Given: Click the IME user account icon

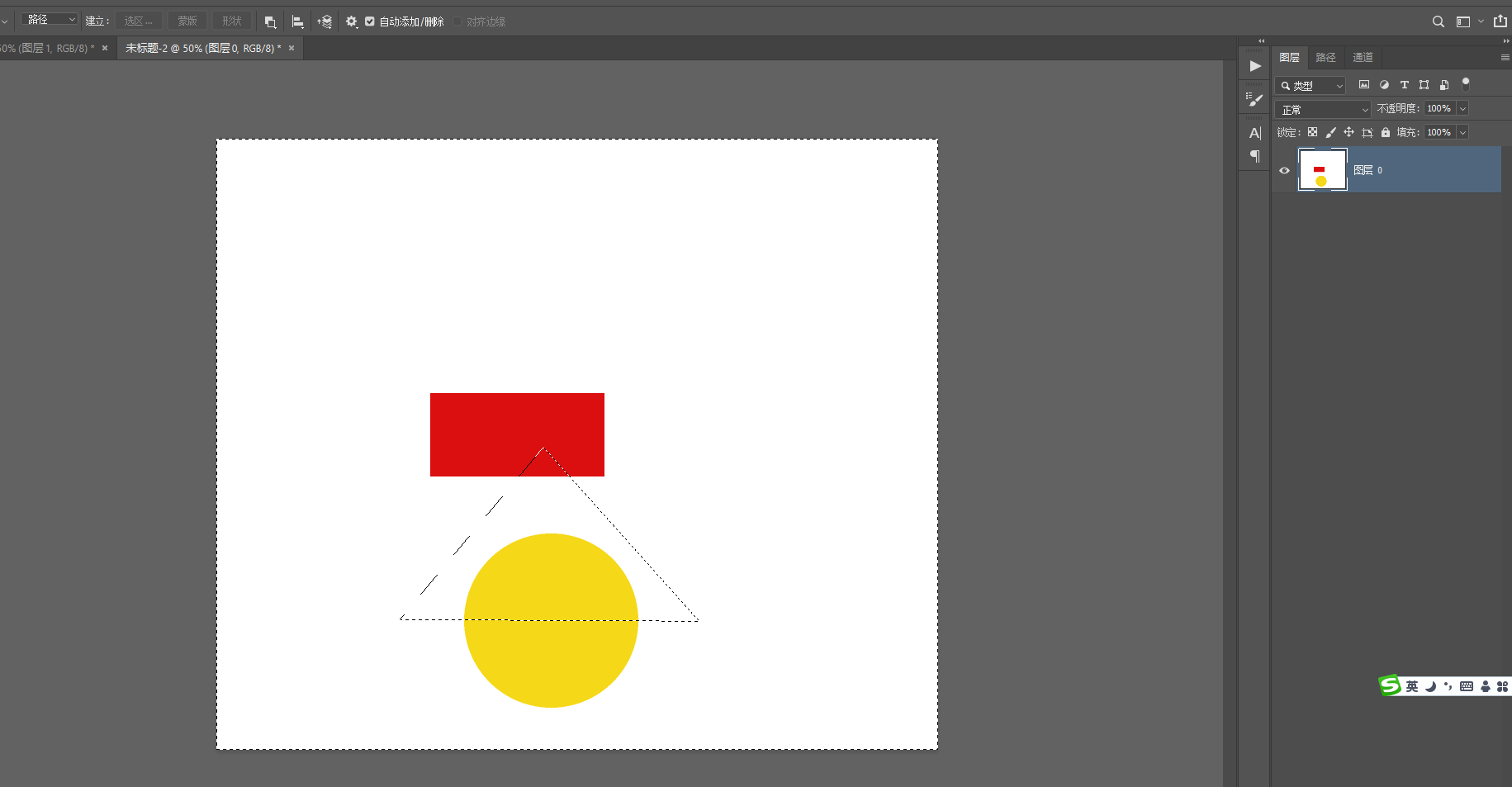Looking at the screenshot, I should (x=1486, y=686).
